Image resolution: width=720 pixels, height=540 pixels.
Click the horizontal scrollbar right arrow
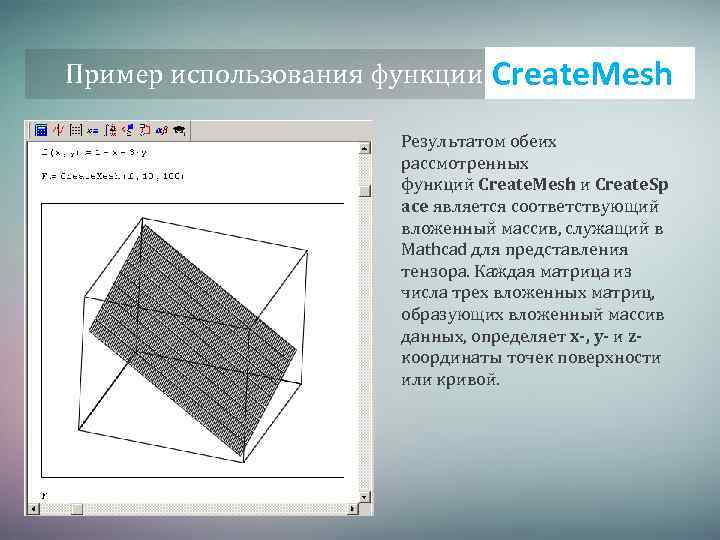click(x=353, y=509)
